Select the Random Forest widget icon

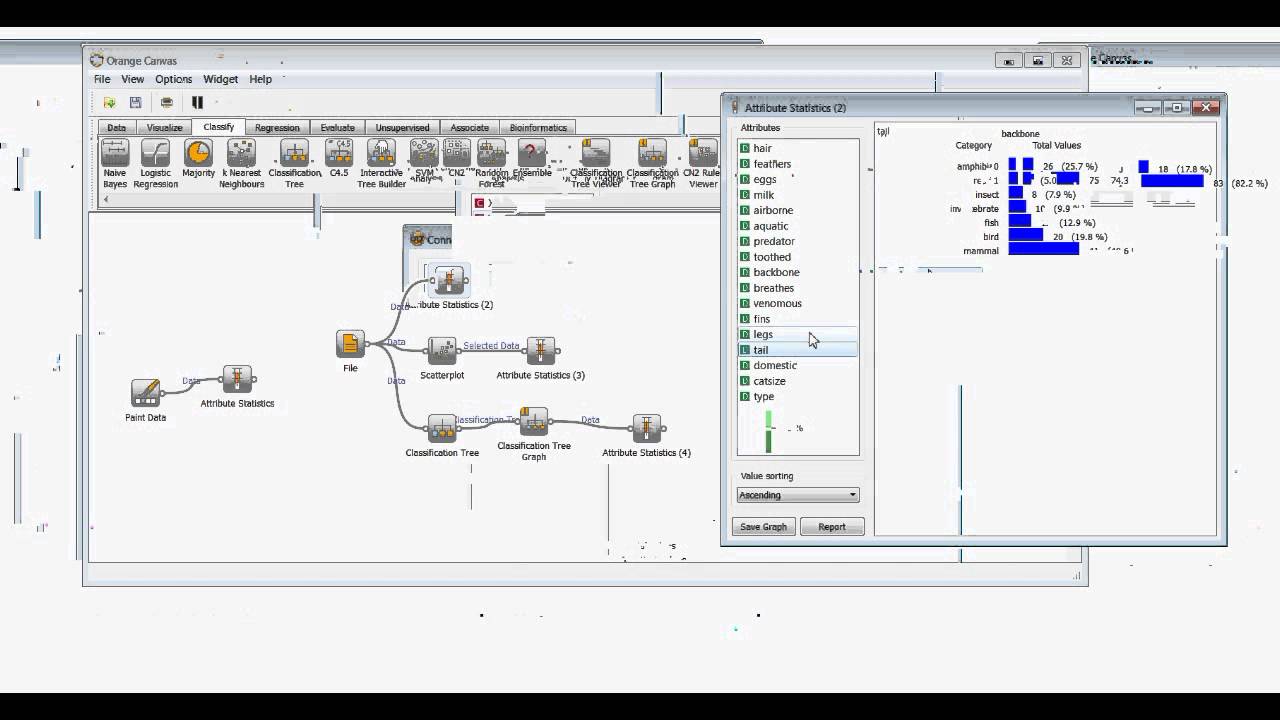tap(492, 153)
